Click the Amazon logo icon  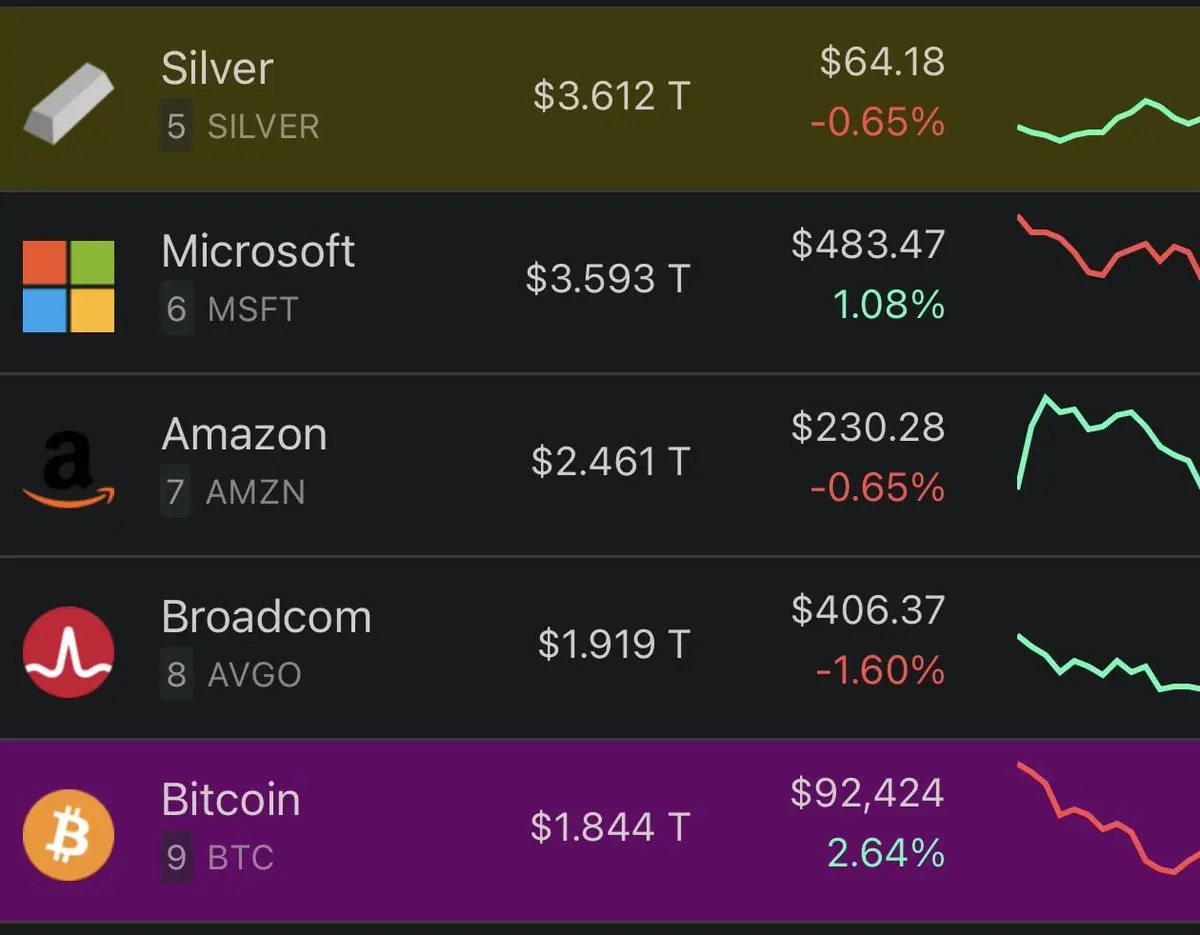[x=68, y=469]
